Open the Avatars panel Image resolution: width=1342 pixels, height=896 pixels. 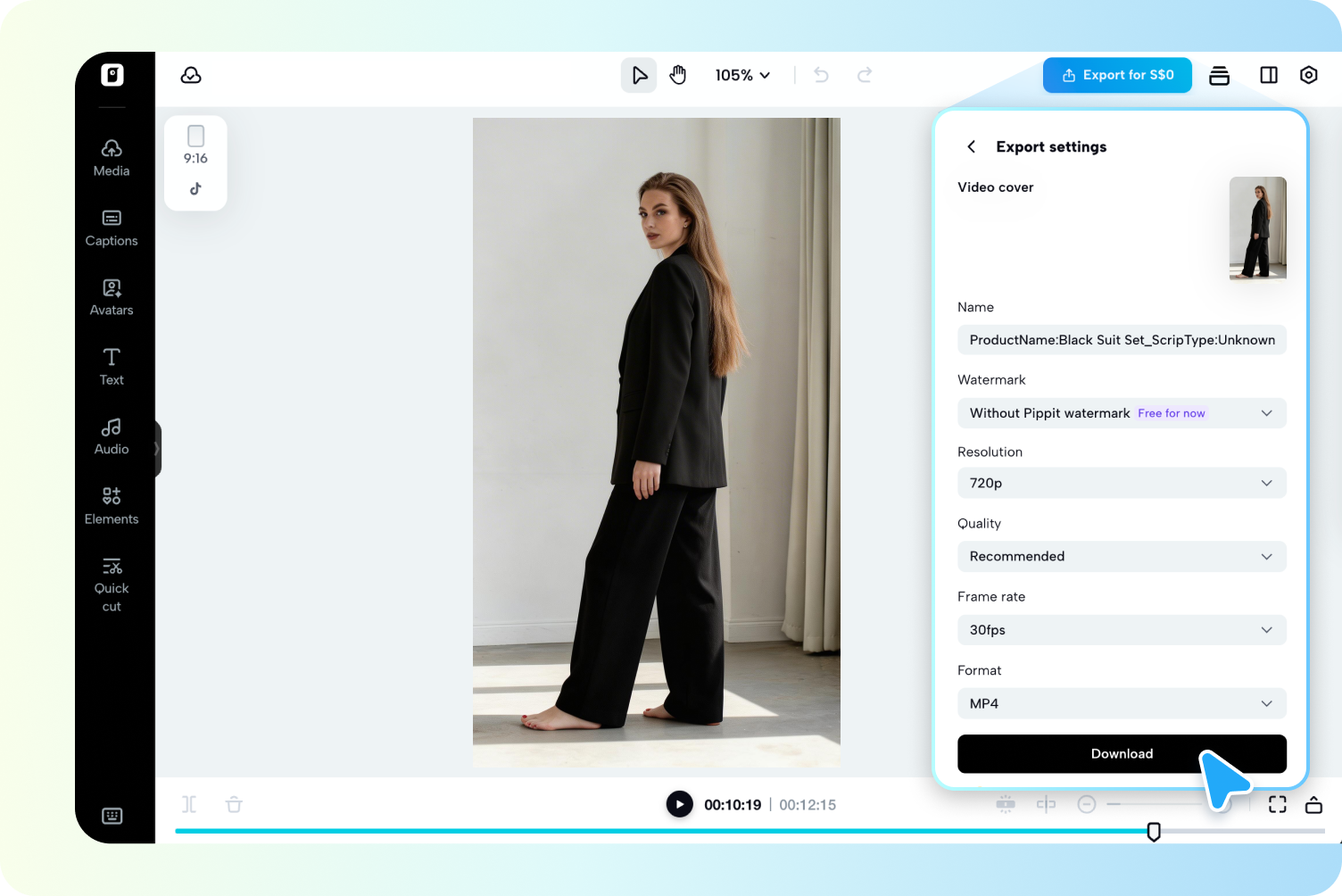[x=112, y=297]
